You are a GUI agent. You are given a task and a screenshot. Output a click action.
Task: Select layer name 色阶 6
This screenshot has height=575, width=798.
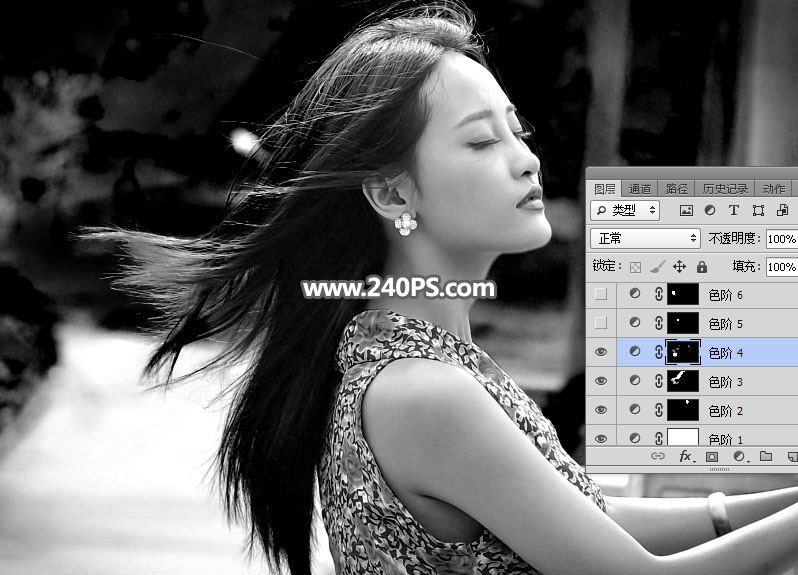726,295
